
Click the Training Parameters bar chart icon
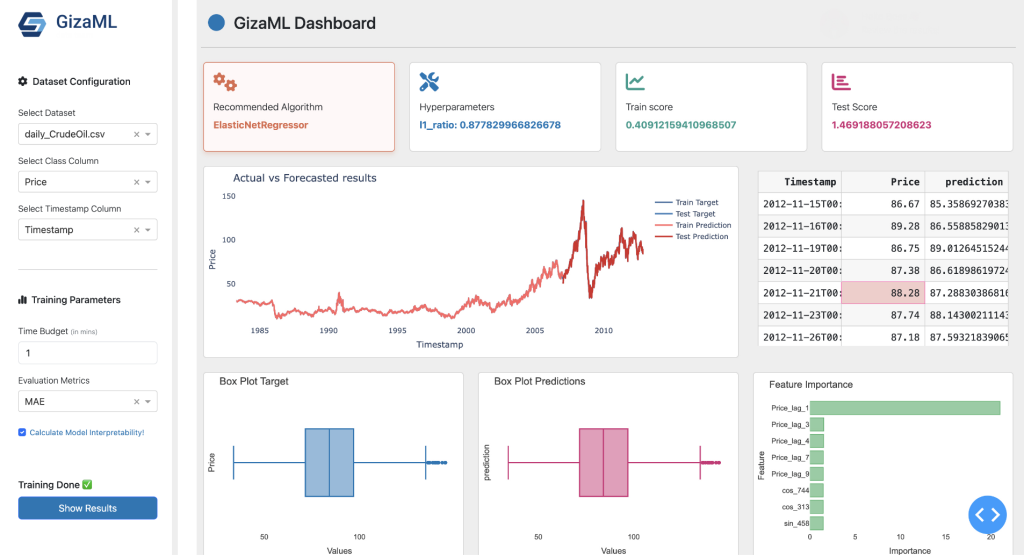22,299
